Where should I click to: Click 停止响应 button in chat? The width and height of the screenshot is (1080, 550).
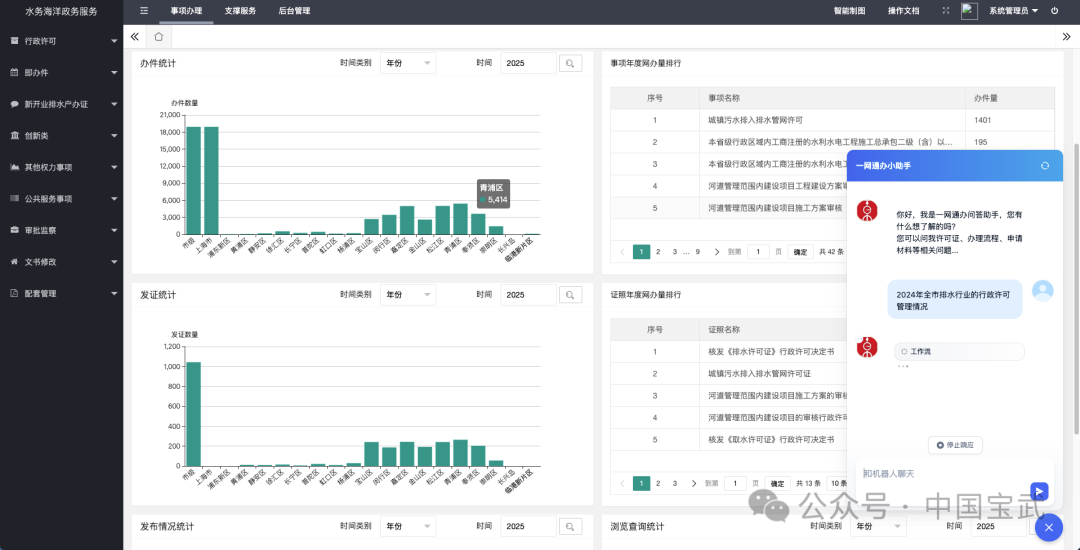[x=955, y=445]
